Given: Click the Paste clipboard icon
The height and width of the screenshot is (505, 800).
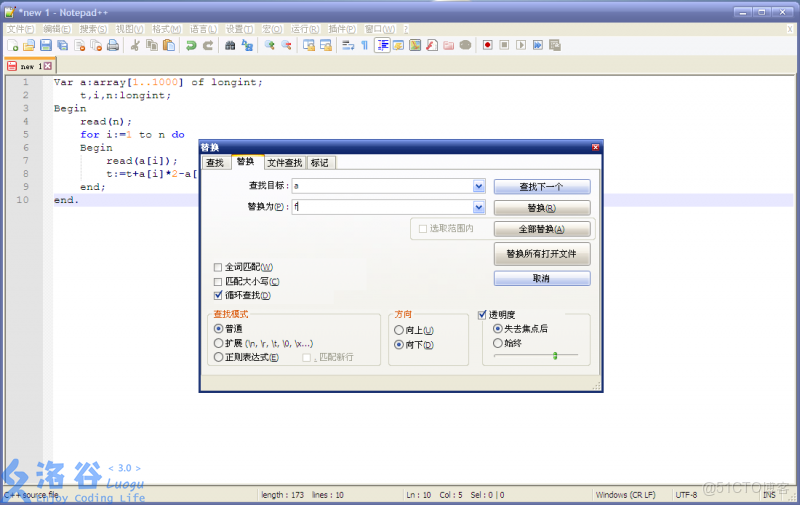Looking at the screenshot, I should [x=168, y=45].
